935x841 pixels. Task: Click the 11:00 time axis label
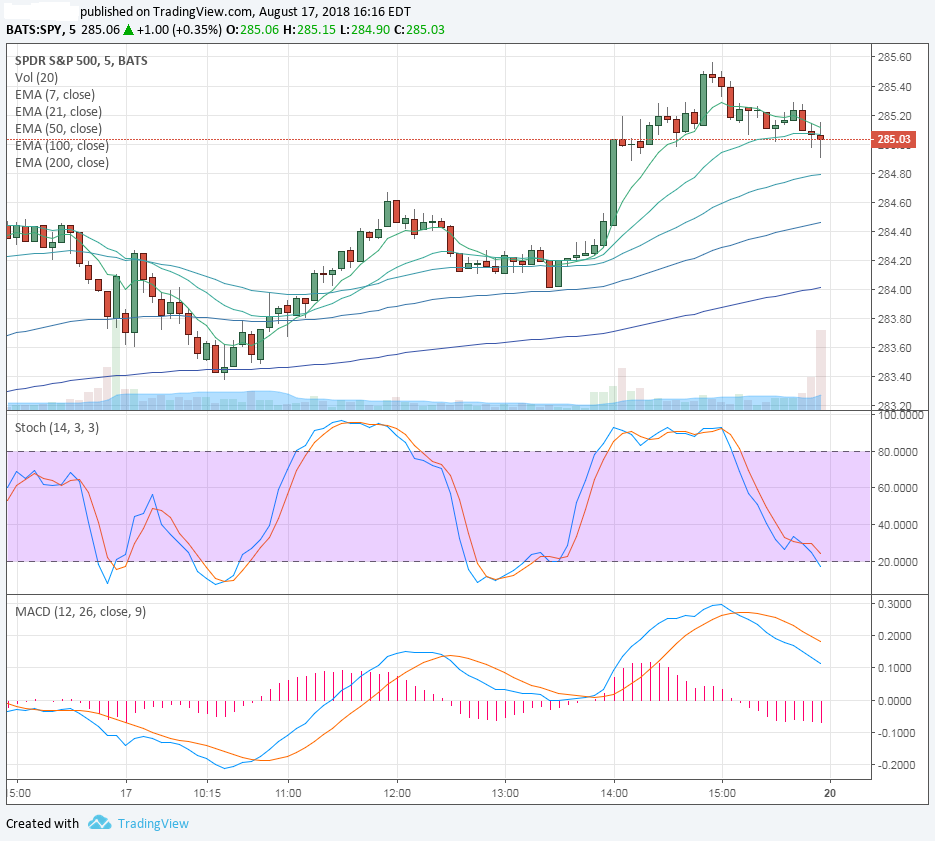(288, 793)
